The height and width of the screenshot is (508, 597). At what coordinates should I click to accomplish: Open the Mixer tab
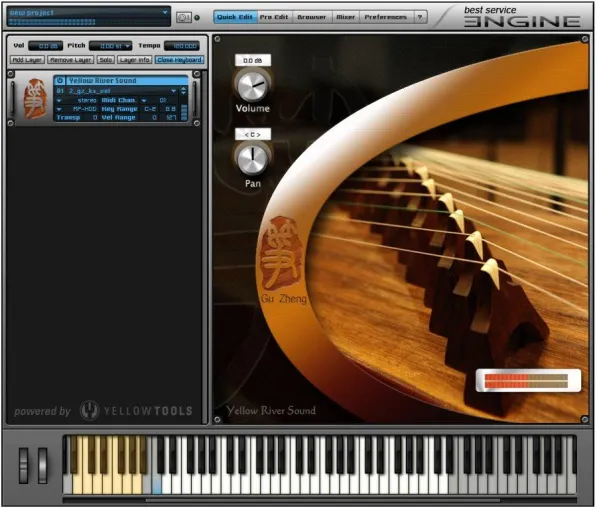coord(345,17)
